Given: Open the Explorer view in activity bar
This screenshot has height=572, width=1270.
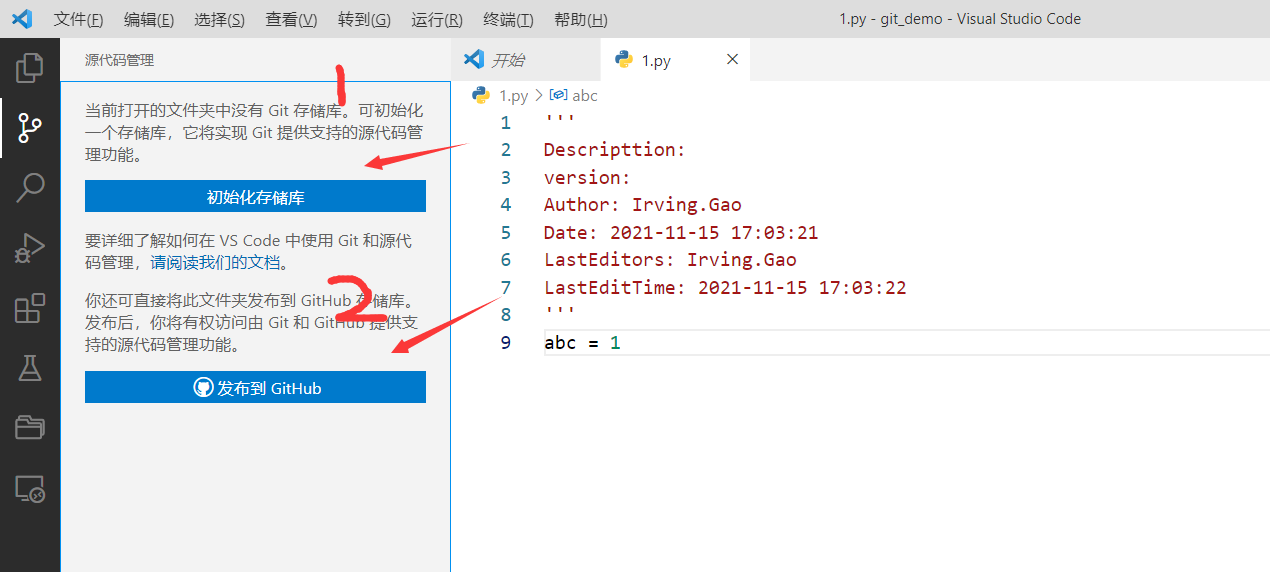Looking at the screenshot, I should click(x=30, y=67).
